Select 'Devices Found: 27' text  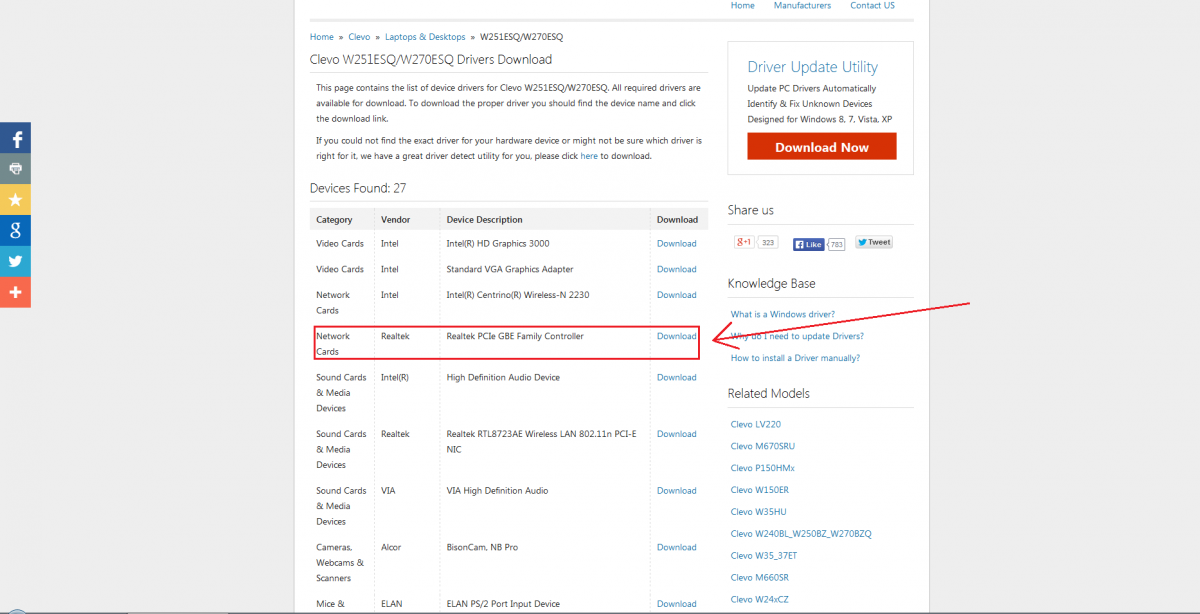358,188
